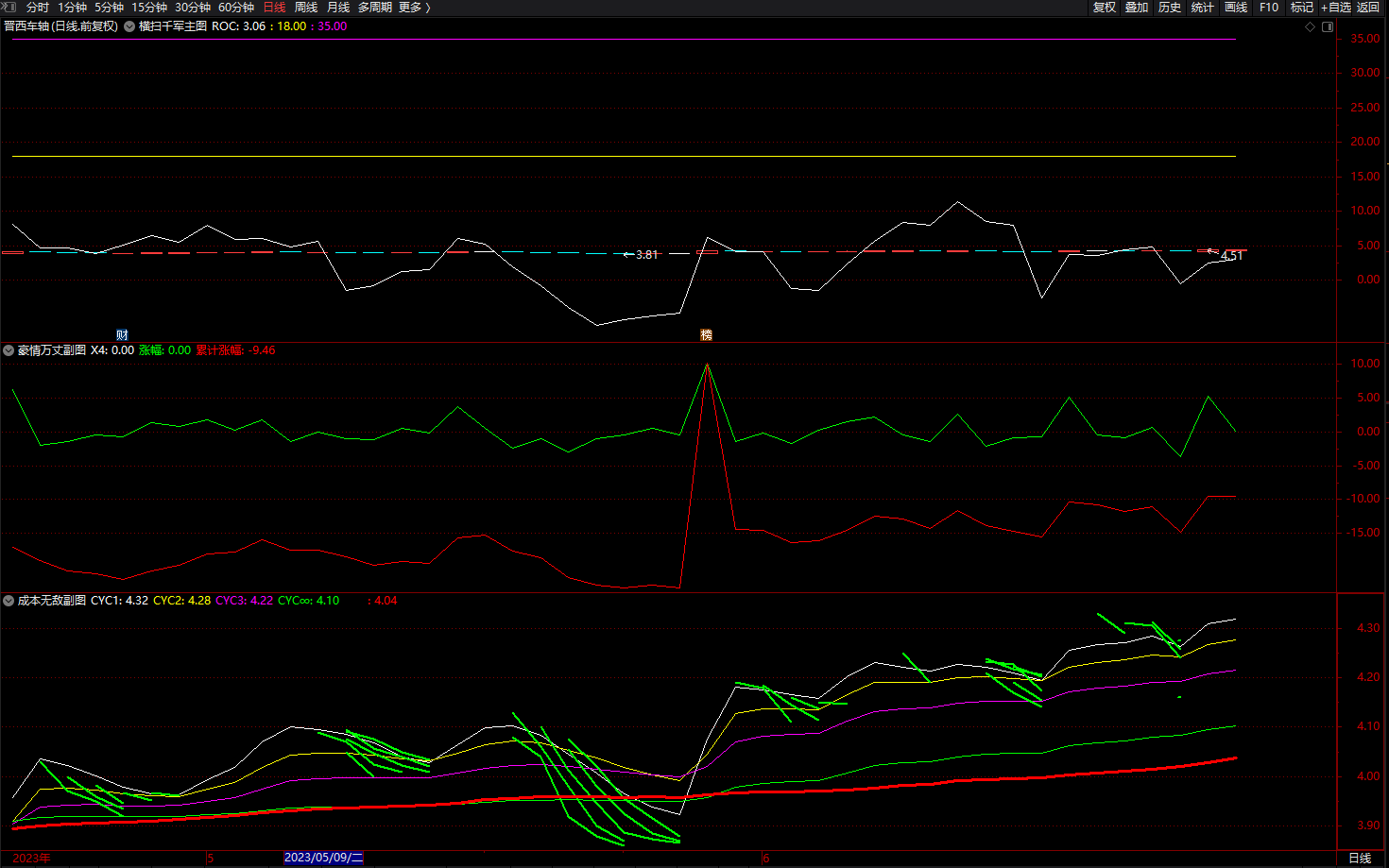The height and width of the screenshot is (868, 1389).
Task: Expand the 豪情万丈副图 indicator dropdown
Action: 9,350
